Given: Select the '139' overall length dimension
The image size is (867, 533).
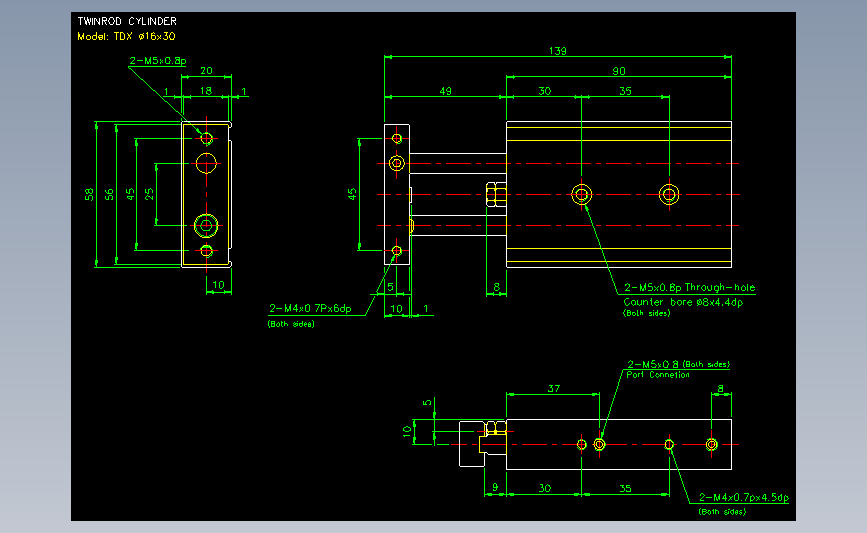Looking at the screenshot, I should (557, 51).
